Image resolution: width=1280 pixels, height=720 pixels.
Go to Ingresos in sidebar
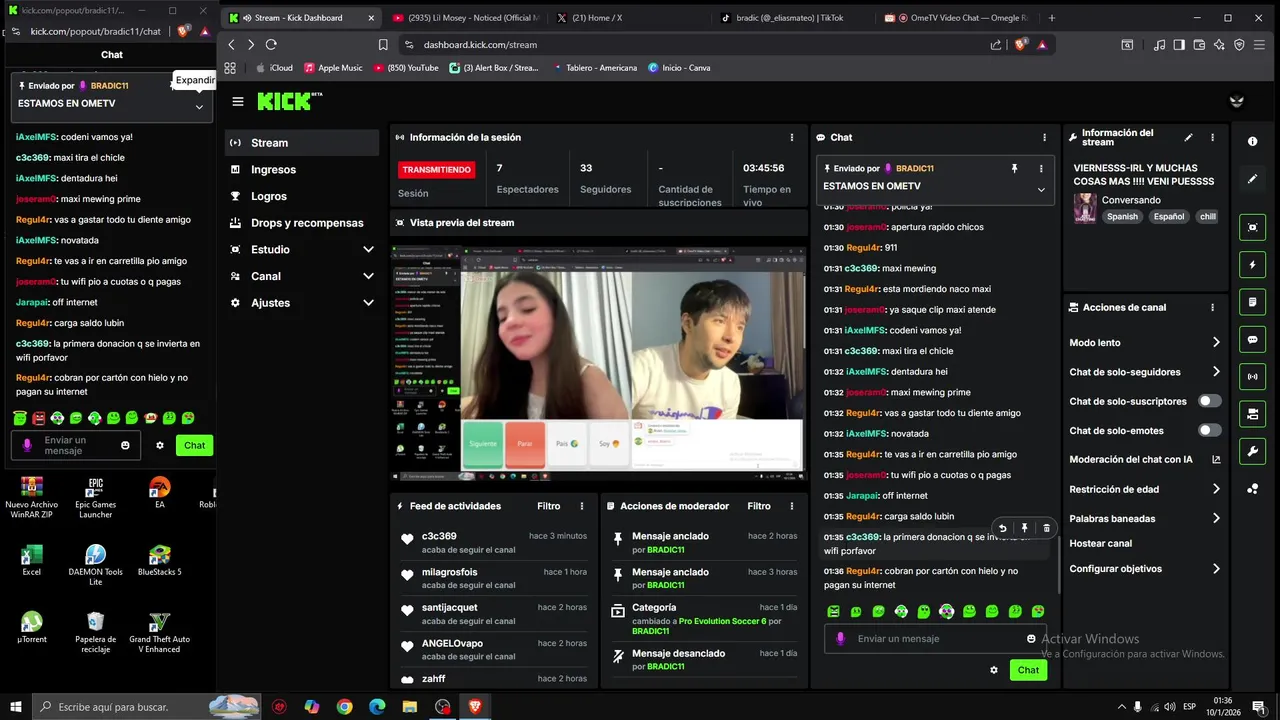click(302, 170)
